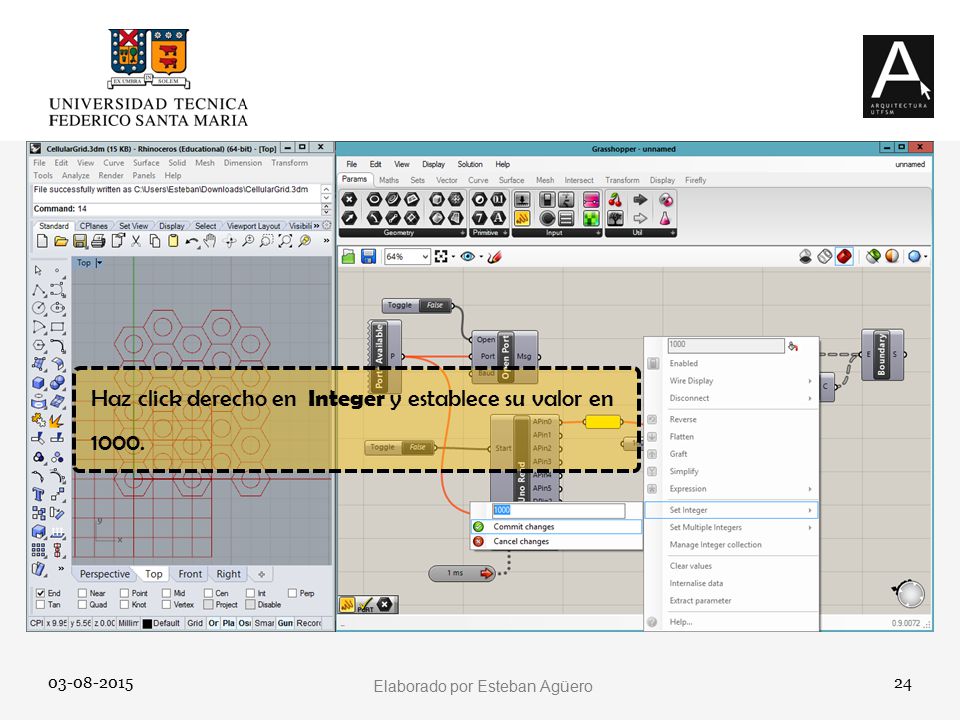Screen dimensions: 960x720
Task: Uncheck the End osnap checkbox
Action: coord(40,593)
